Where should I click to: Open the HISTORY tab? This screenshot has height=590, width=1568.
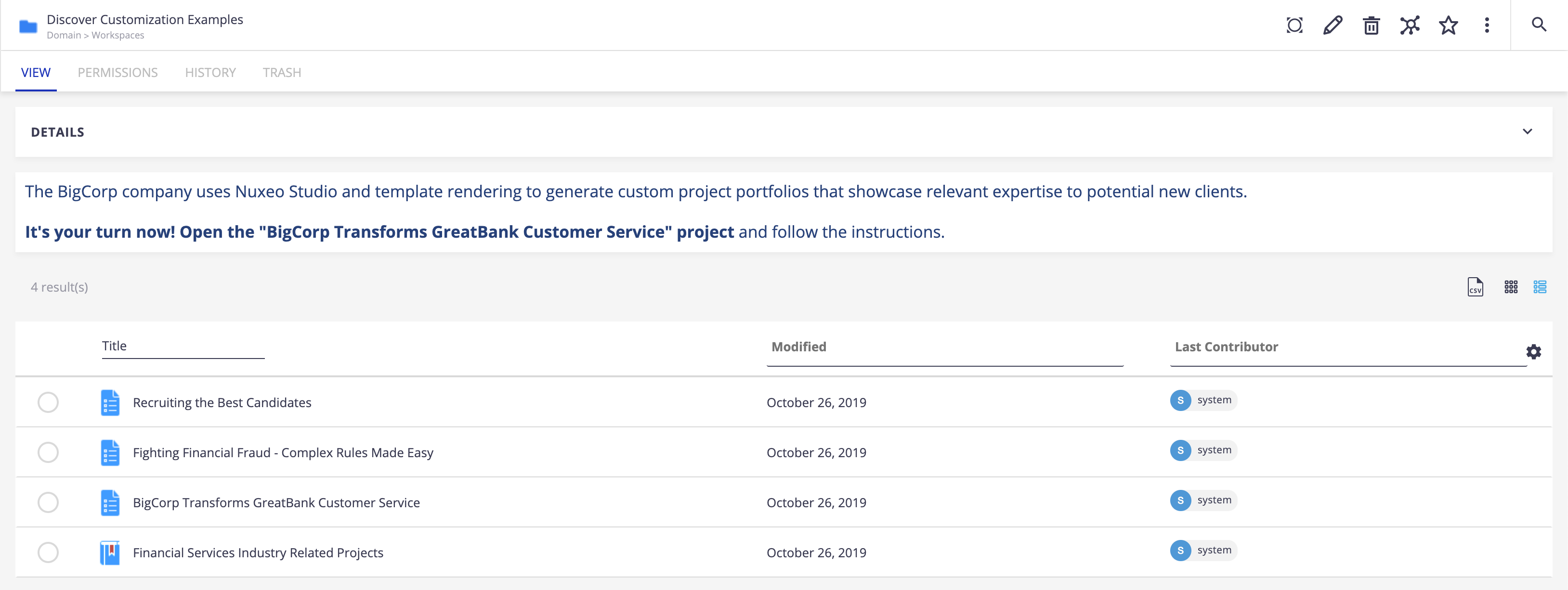tap(210, 72)
